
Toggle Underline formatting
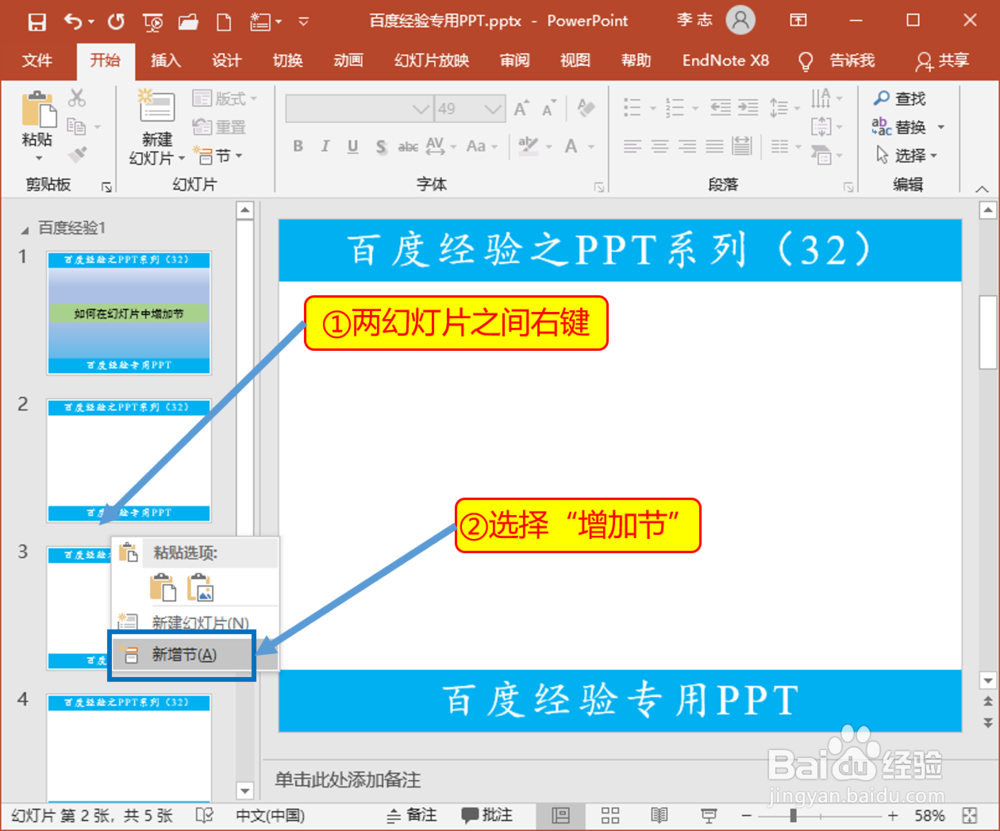[x=353, y=147]
